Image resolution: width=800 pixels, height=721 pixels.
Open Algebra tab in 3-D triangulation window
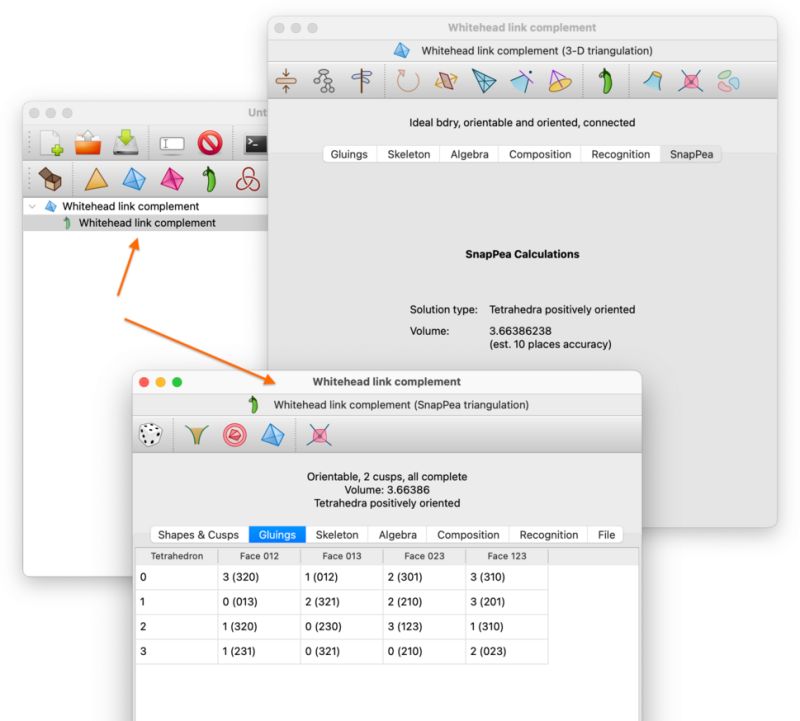pyautogui.click(x=469, y=154)
